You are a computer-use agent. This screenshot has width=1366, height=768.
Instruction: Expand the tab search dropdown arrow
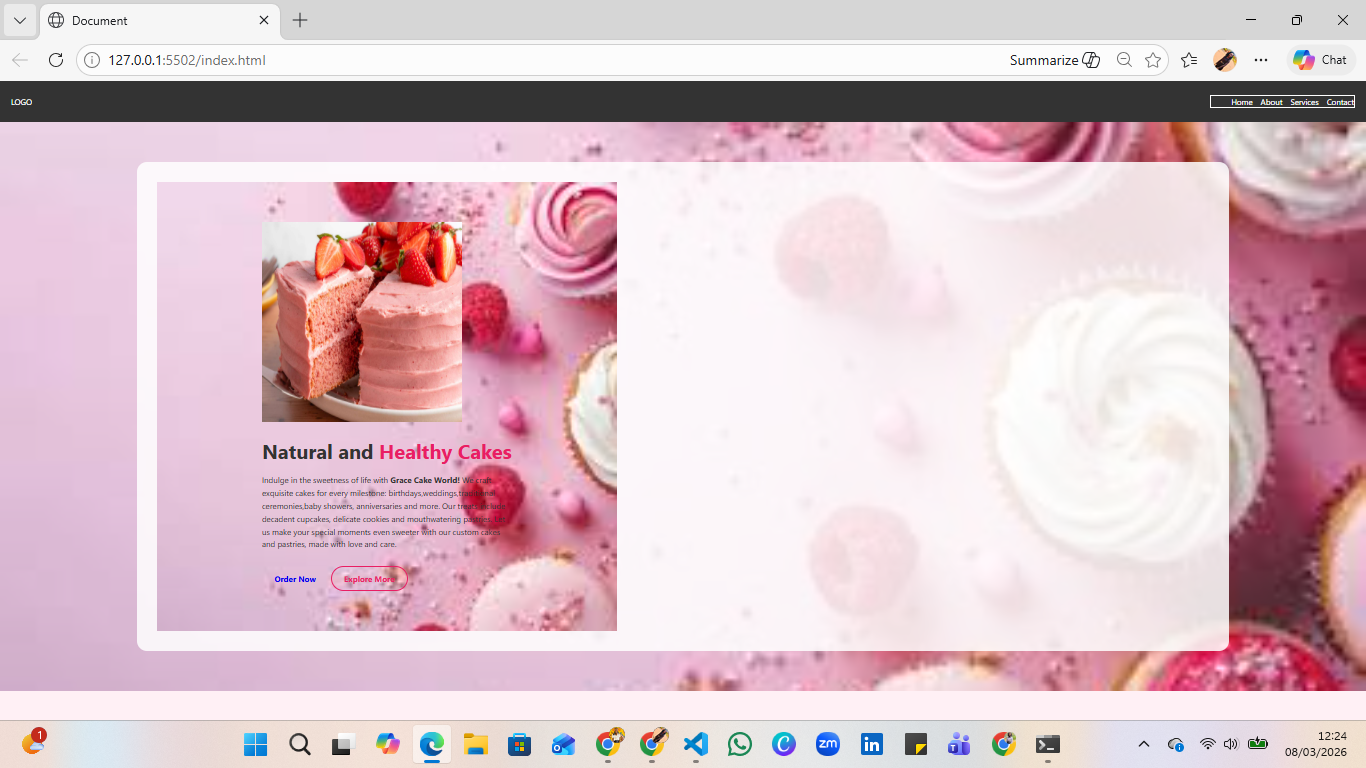pyautogui.click(x=20, y=20)
